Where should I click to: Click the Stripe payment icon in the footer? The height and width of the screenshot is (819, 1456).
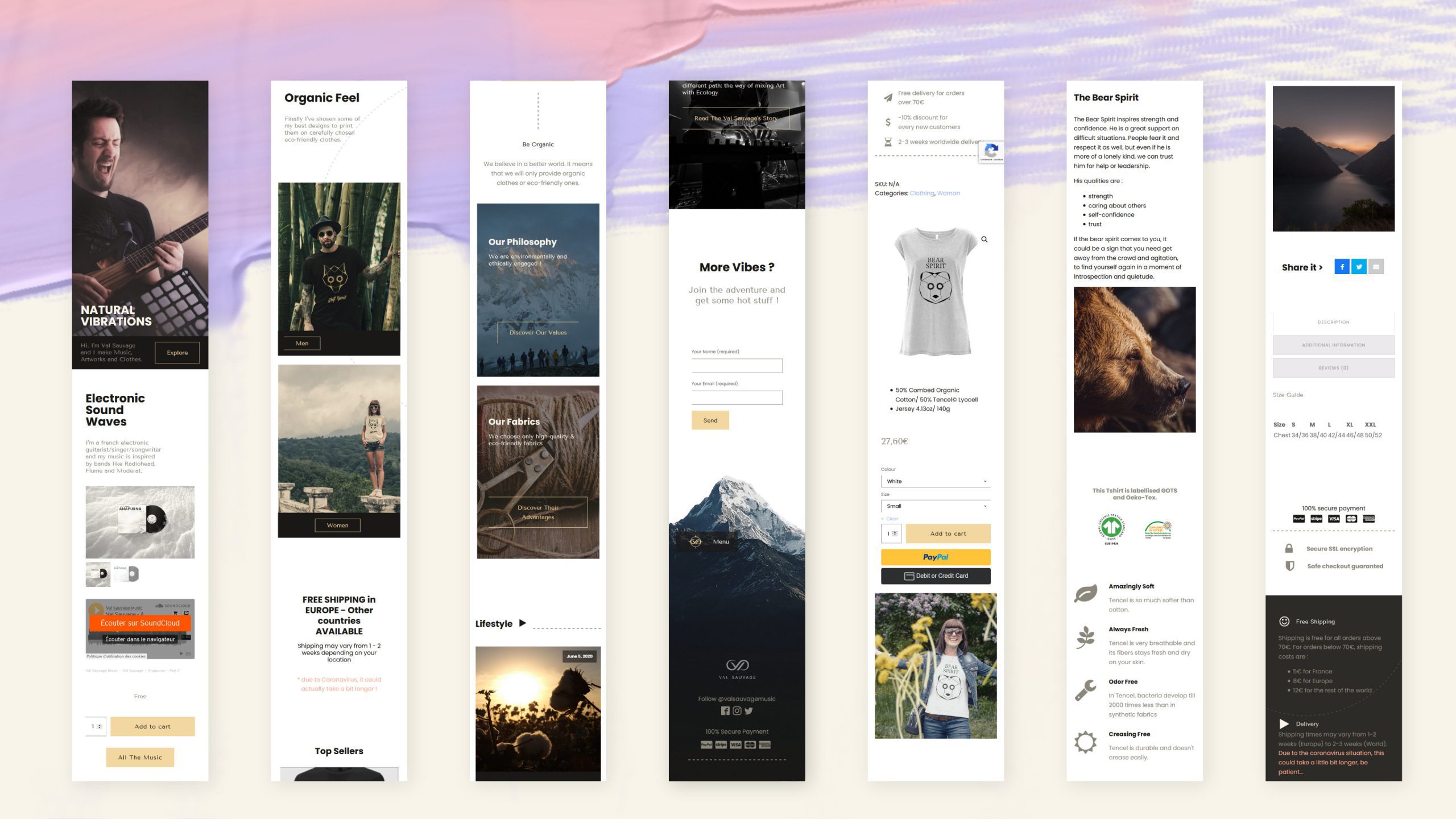tap(720, 744)
